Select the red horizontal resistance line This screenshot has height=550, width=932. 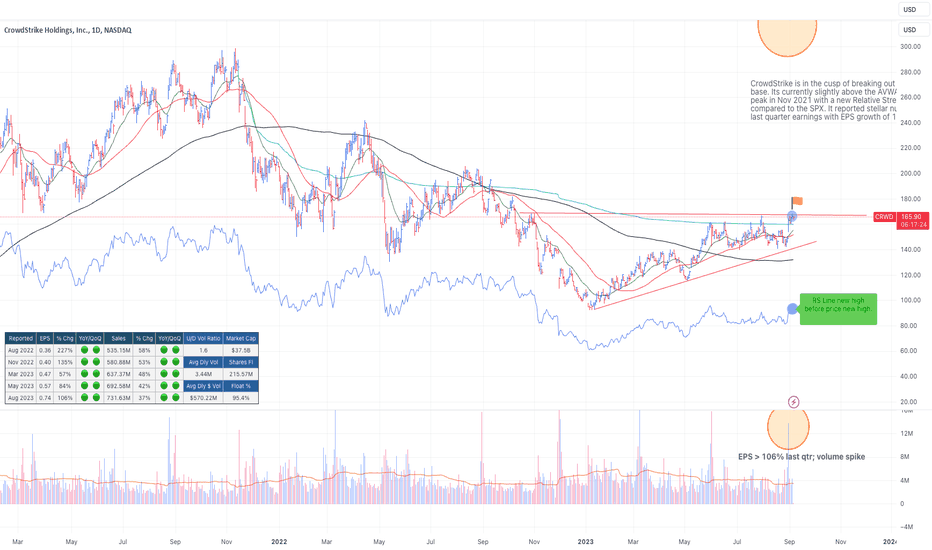[692, 214]
